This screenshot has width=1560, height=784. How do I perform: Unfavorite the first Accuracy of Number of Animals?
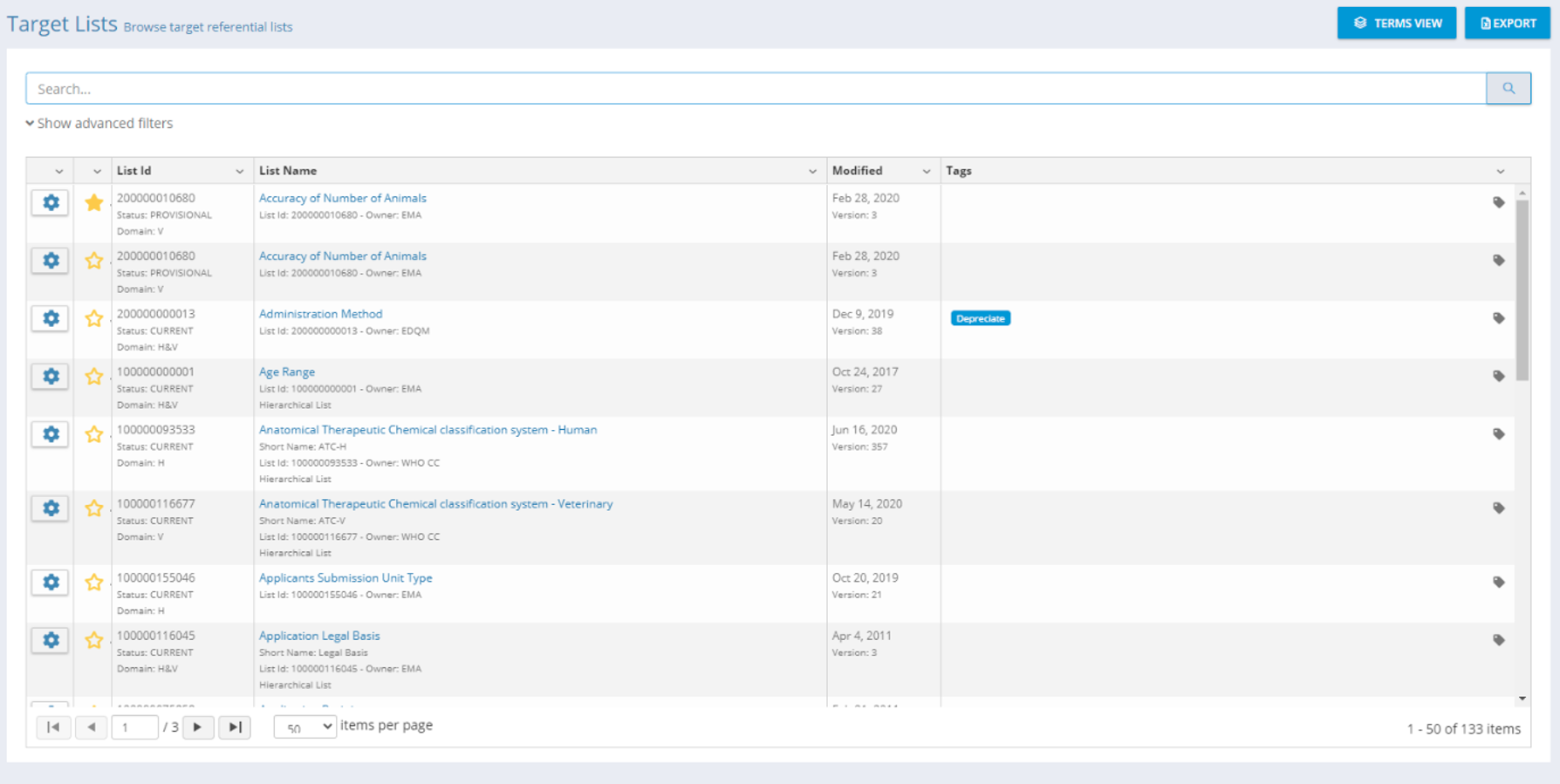[x=94, y=203]
